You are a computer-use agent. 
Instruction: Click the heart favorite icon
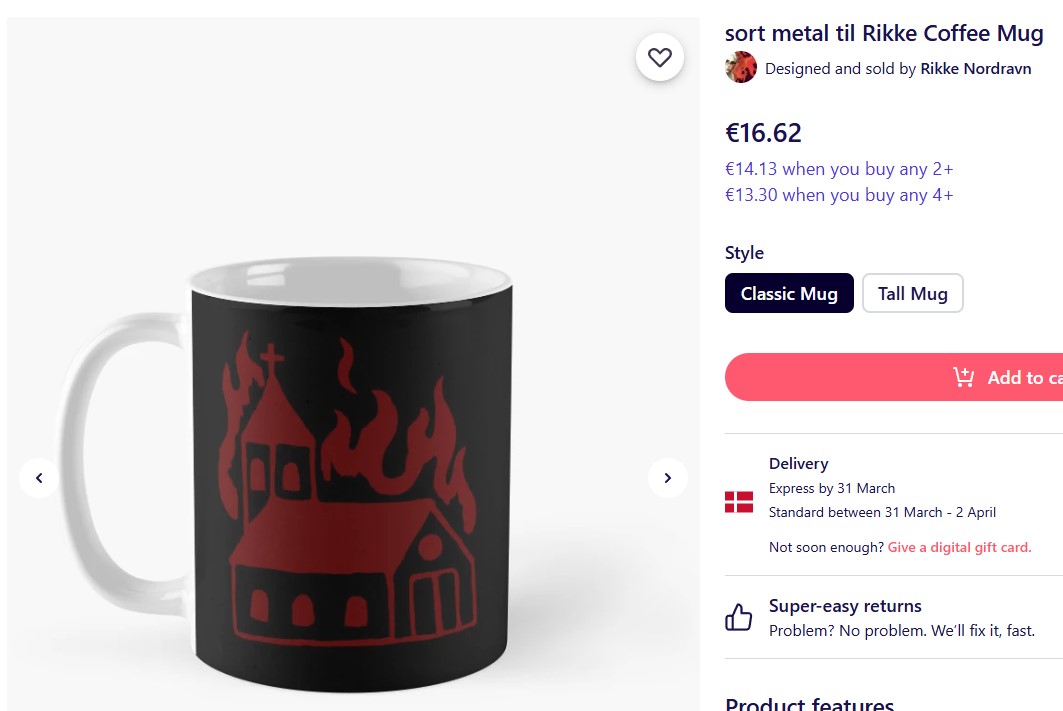(660, 58)
